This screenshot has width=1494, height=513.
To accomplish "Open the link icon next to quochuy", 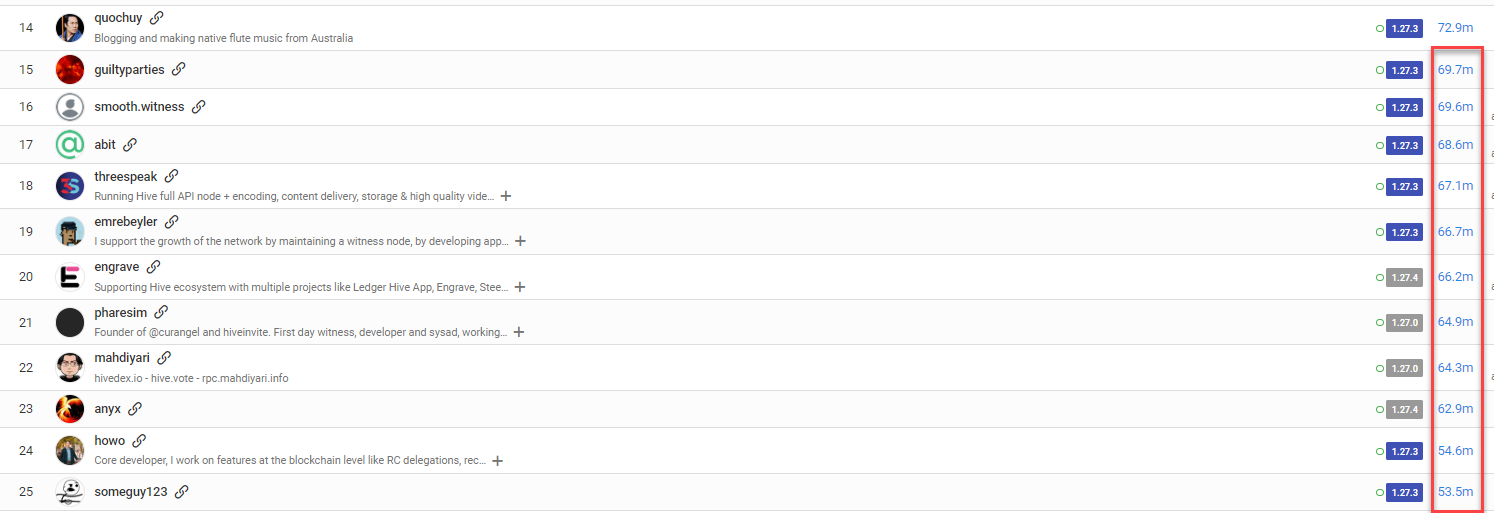I will click(156, 18).
